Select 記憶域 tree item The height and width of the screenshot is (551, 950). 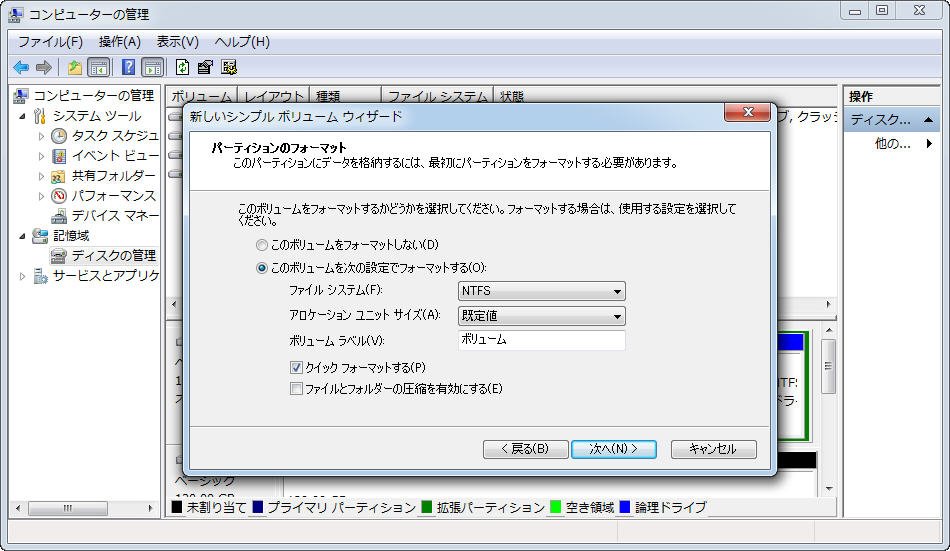[71, 235]
